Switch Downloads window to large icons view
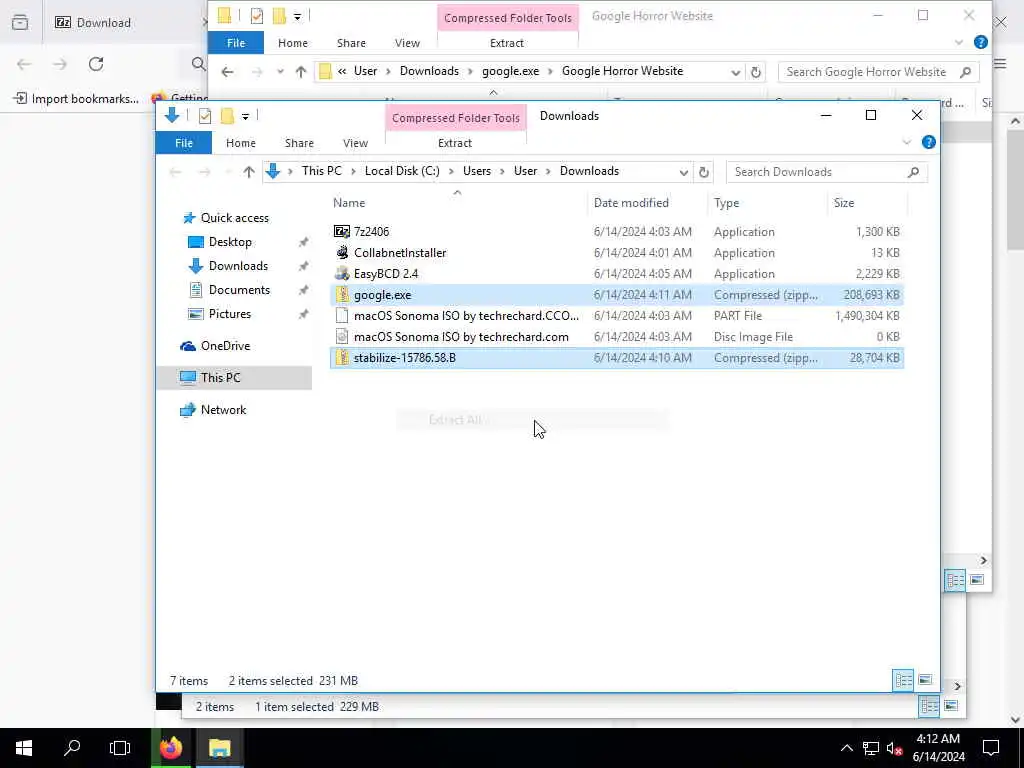 (925, 680)
